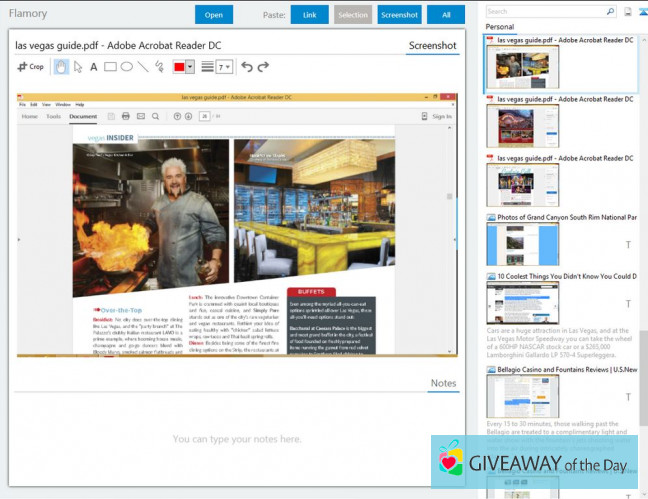This screenshot has height=499, width=648.
Task: Click the paste Link button
Action: 309,14
